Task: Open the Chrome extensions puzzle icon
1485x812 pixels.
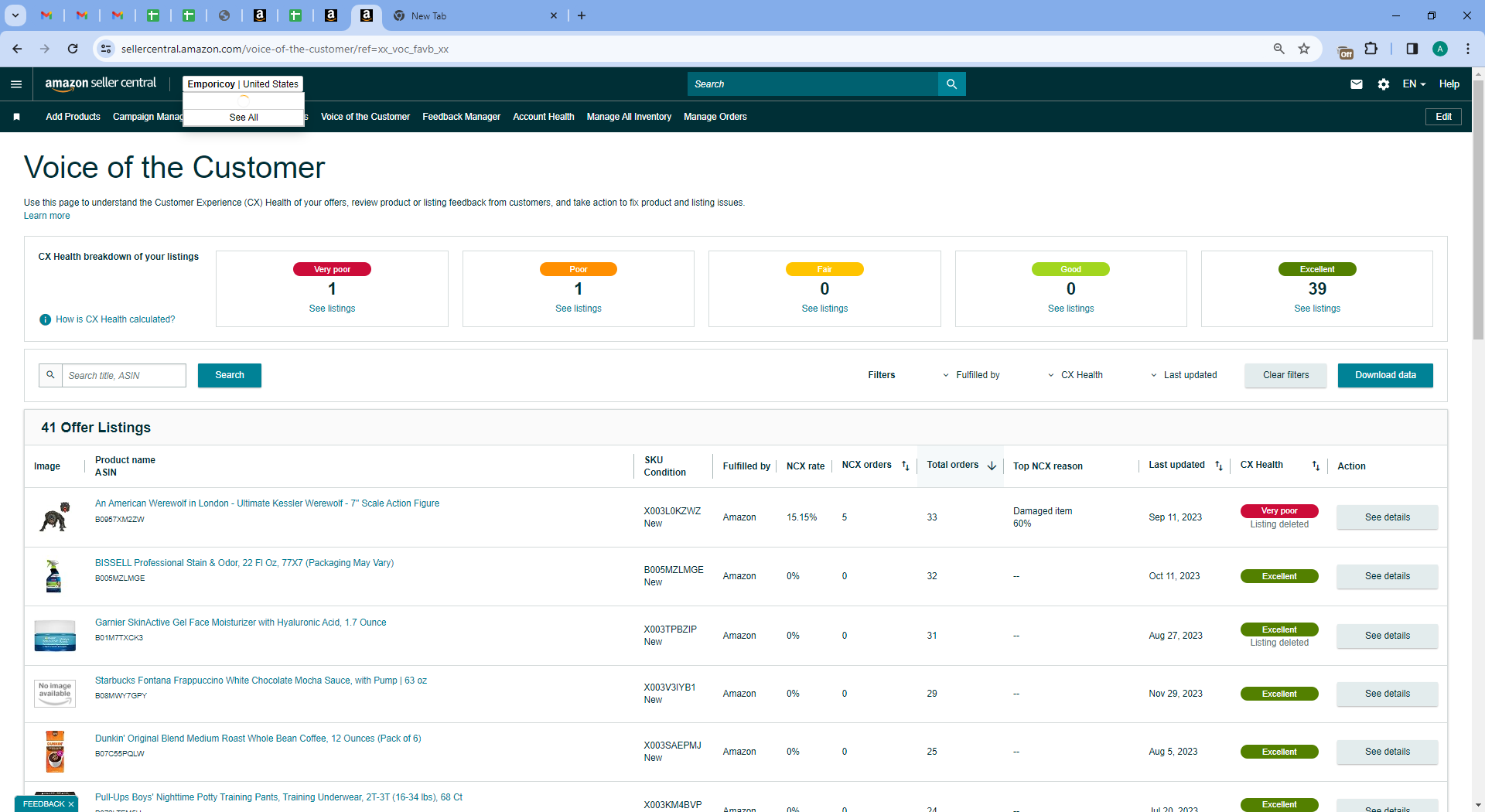Action: (x=1371, y=49)
